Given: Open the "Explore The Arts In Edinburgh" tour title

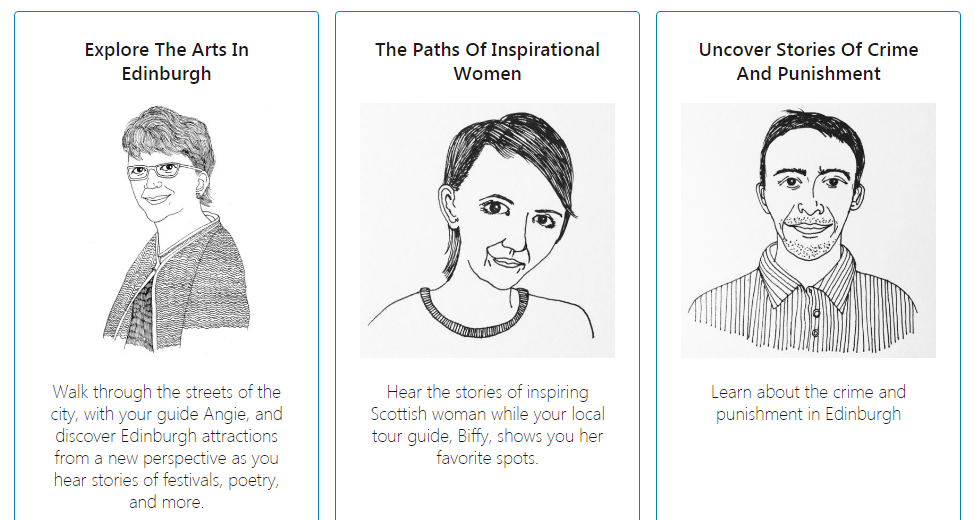Looking at the screenshot, I should [167, 62].
